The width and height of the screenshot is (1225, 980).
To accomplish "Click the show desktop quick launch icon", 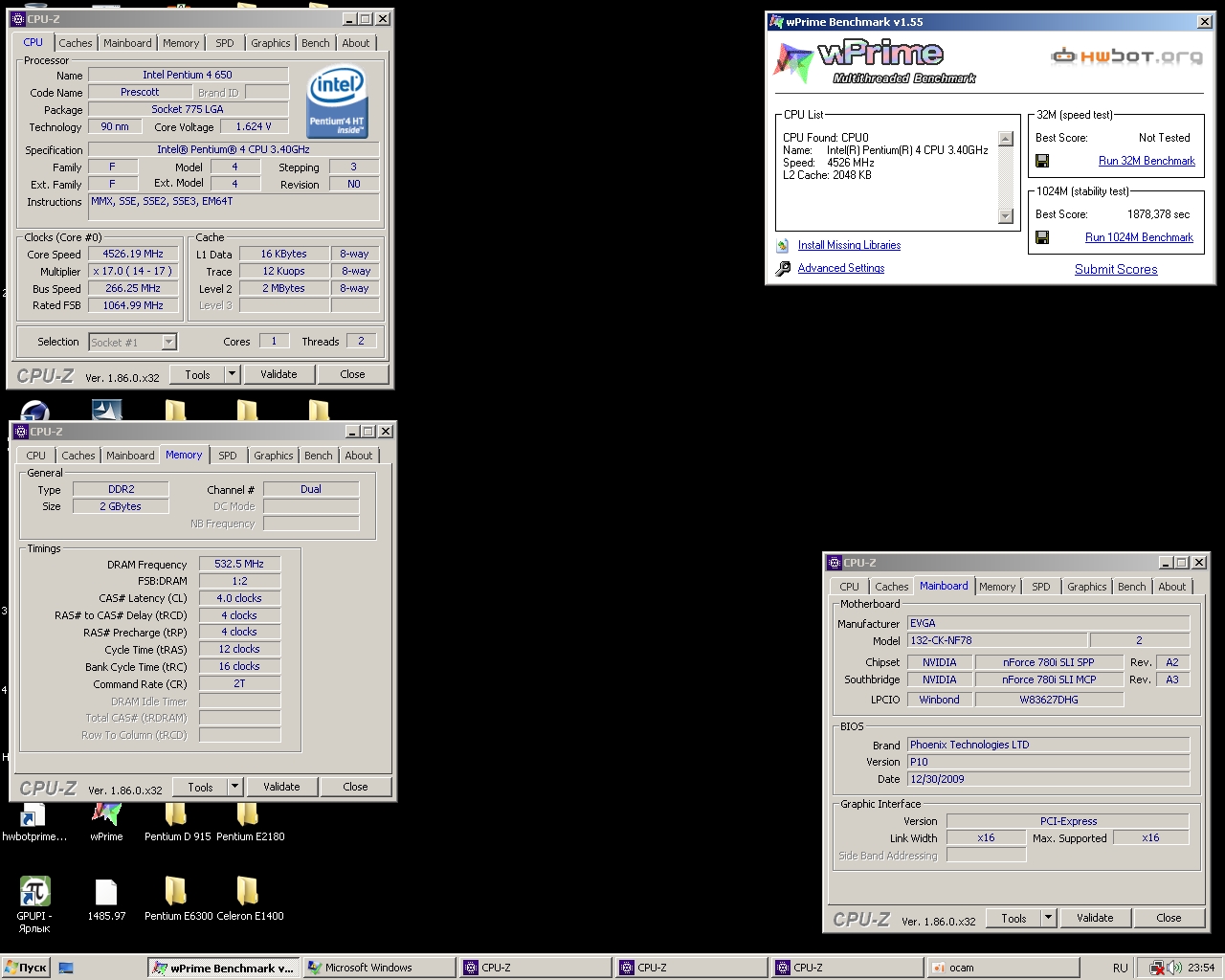I will [66, 968].
